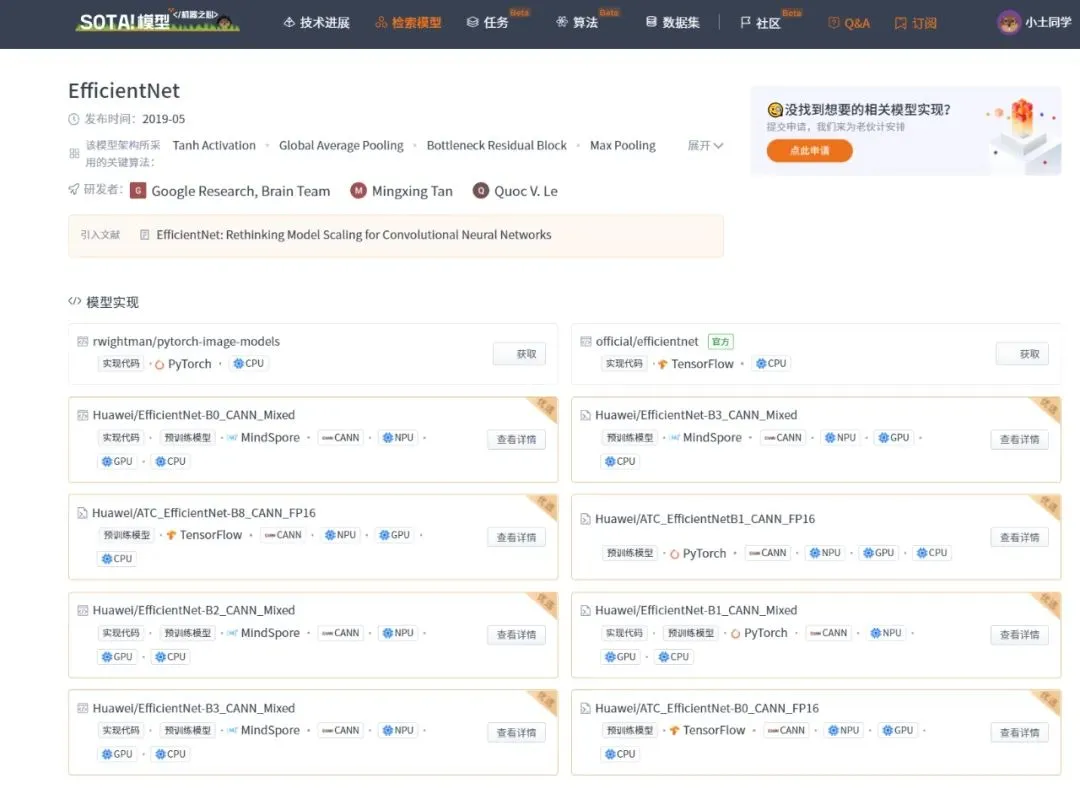Open the EfficientNet paper reference link

(x=353, y=235)
